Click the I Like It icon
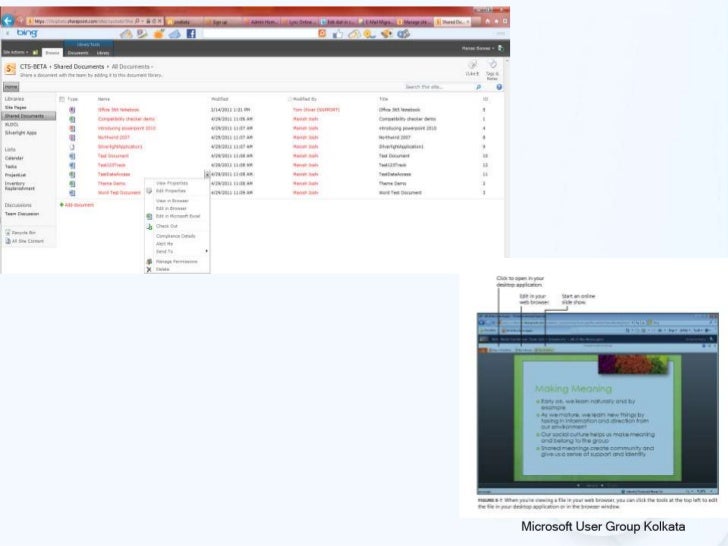Screen dimensions: 728x546 click(472, 65)
